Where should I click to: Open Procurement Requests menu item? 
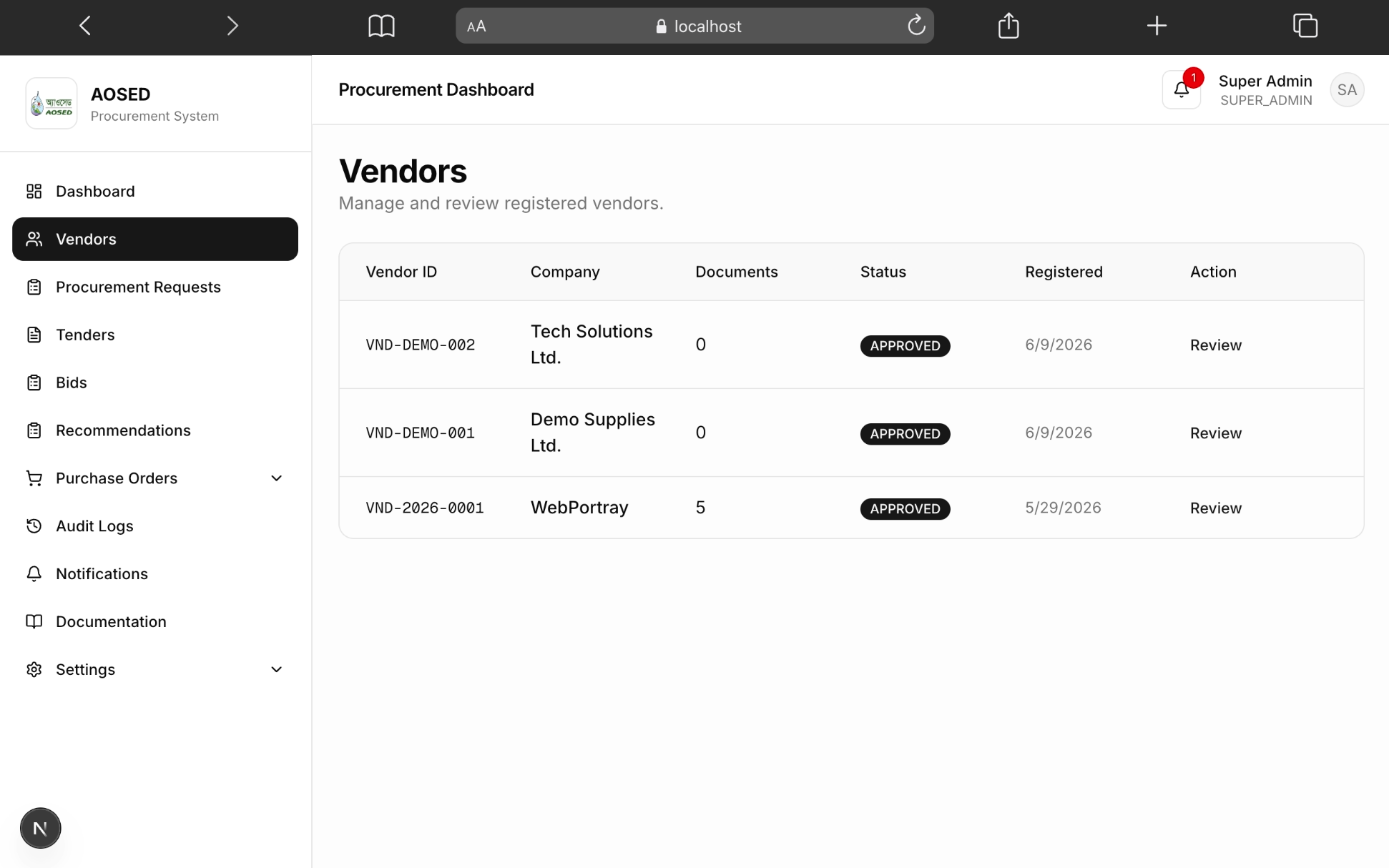155,287
